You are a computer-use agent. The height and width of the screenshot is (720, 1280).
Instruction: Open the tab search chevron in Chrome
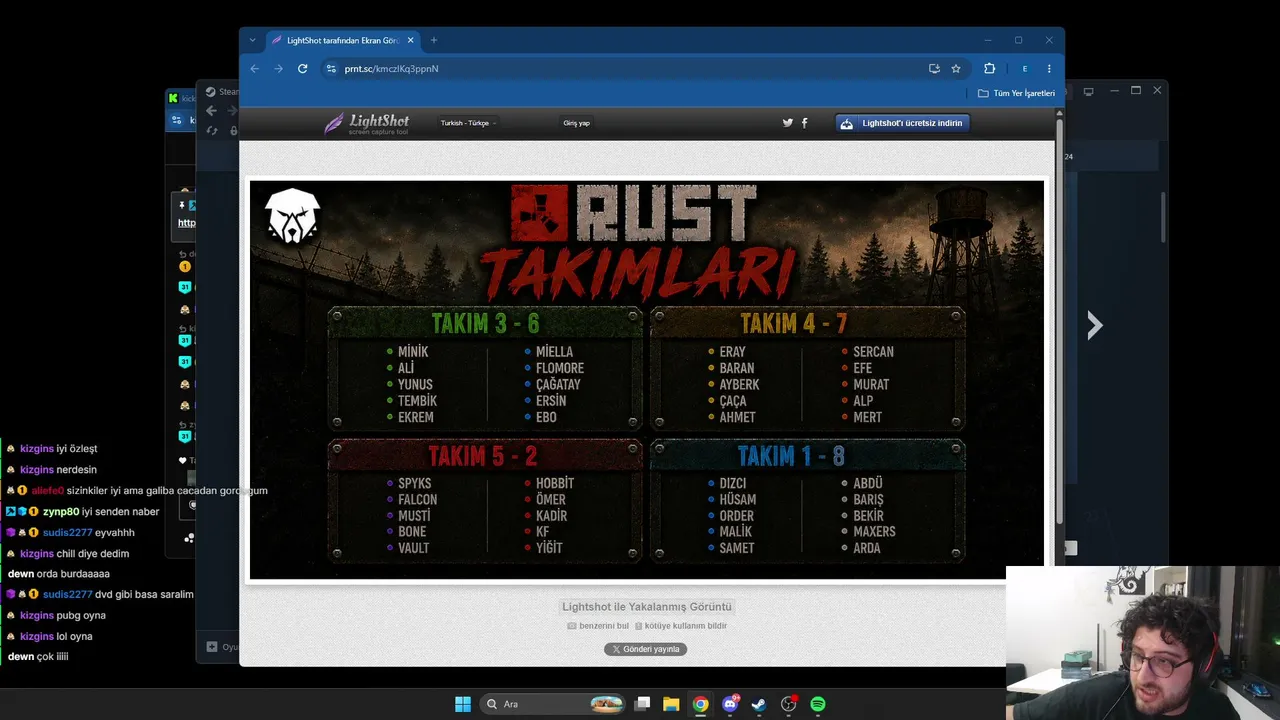tap(252, 40)
